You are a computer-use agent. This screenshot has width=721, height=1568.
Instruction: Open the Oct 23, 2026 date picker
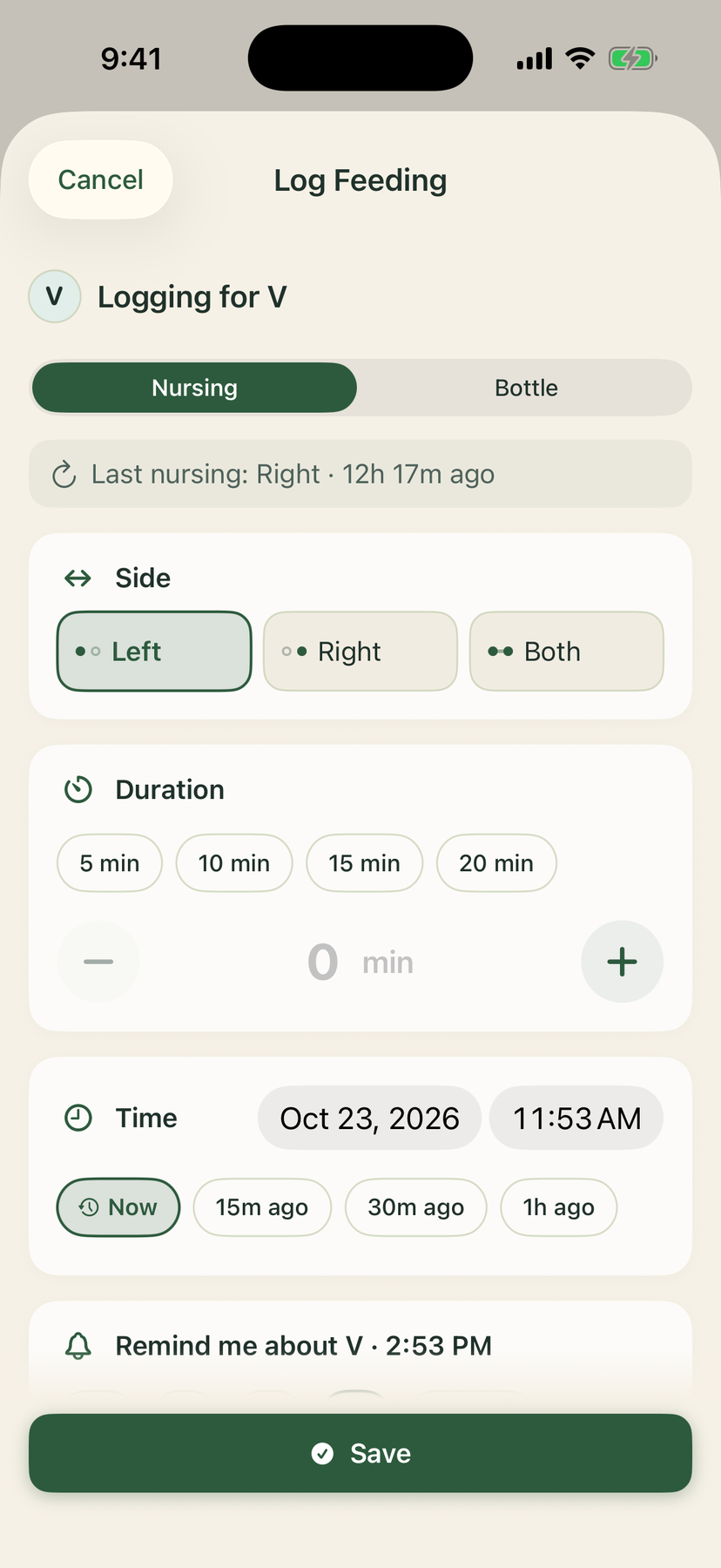coord(369,1118)
